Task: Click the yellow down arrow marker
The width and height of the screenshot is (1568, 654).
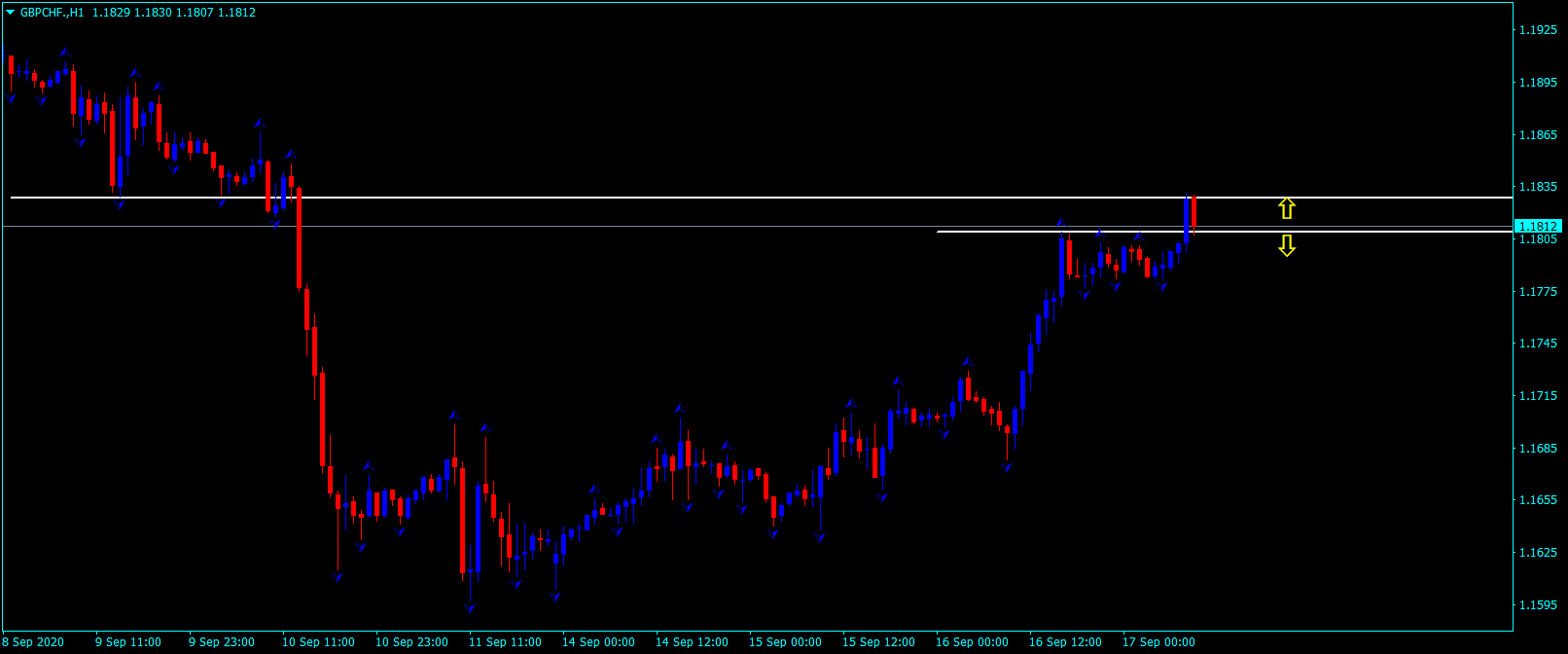Action: point(1287,245)
